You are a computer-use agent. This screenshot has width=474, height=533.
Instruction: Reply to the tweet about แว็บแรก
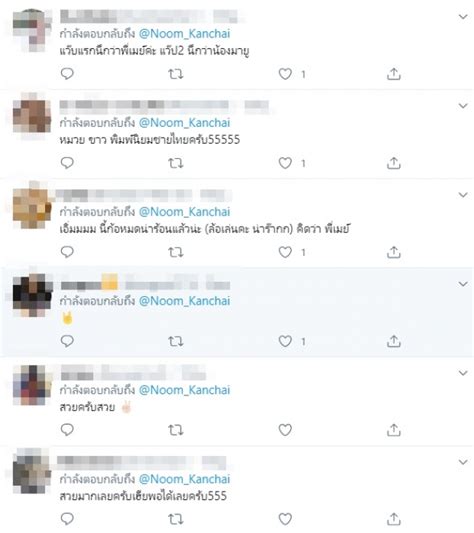tap(67, 73)
